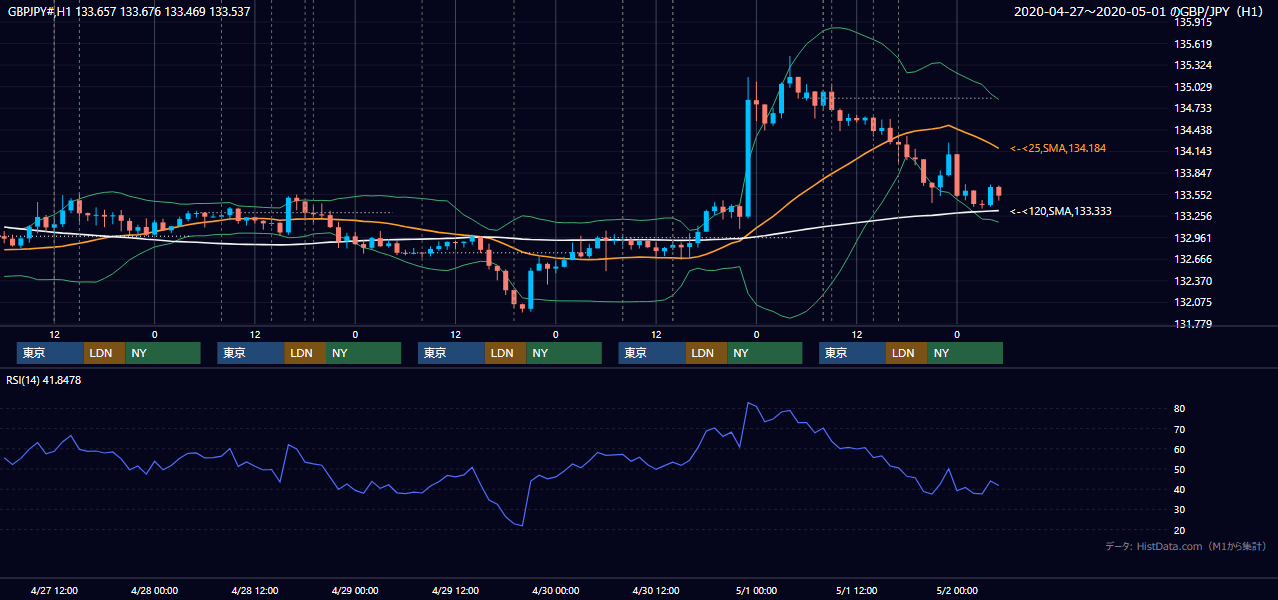Select the RSI(14) 41.8478 indicator label

(44, 380)
